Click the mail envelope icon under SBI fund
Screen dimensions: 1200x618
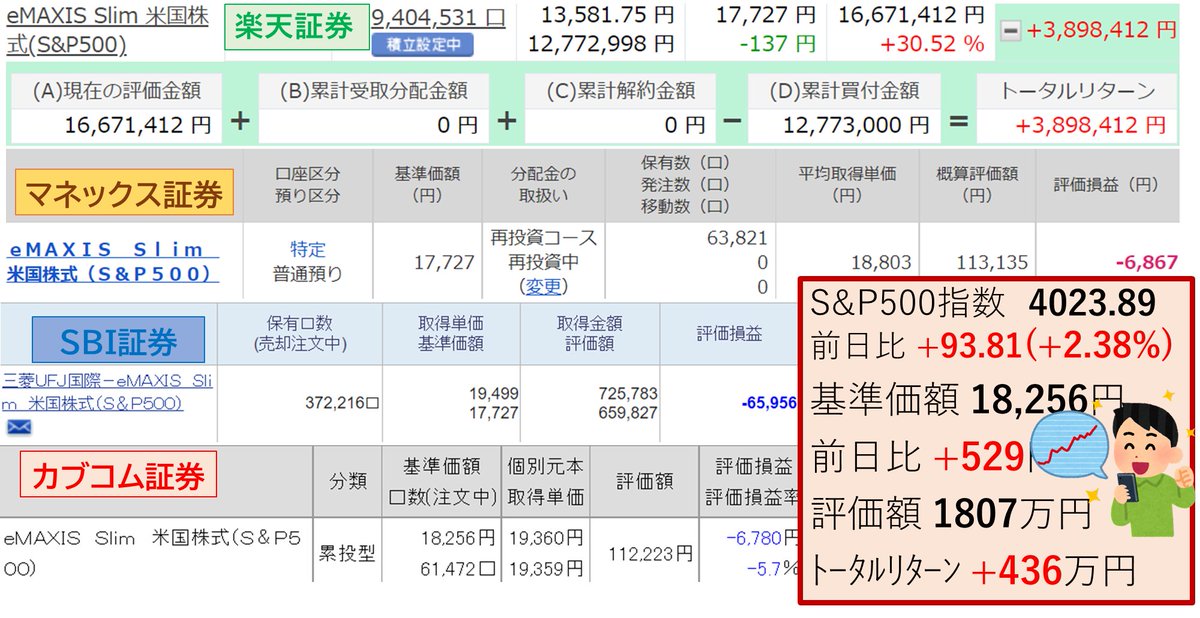tap(19, 427)
